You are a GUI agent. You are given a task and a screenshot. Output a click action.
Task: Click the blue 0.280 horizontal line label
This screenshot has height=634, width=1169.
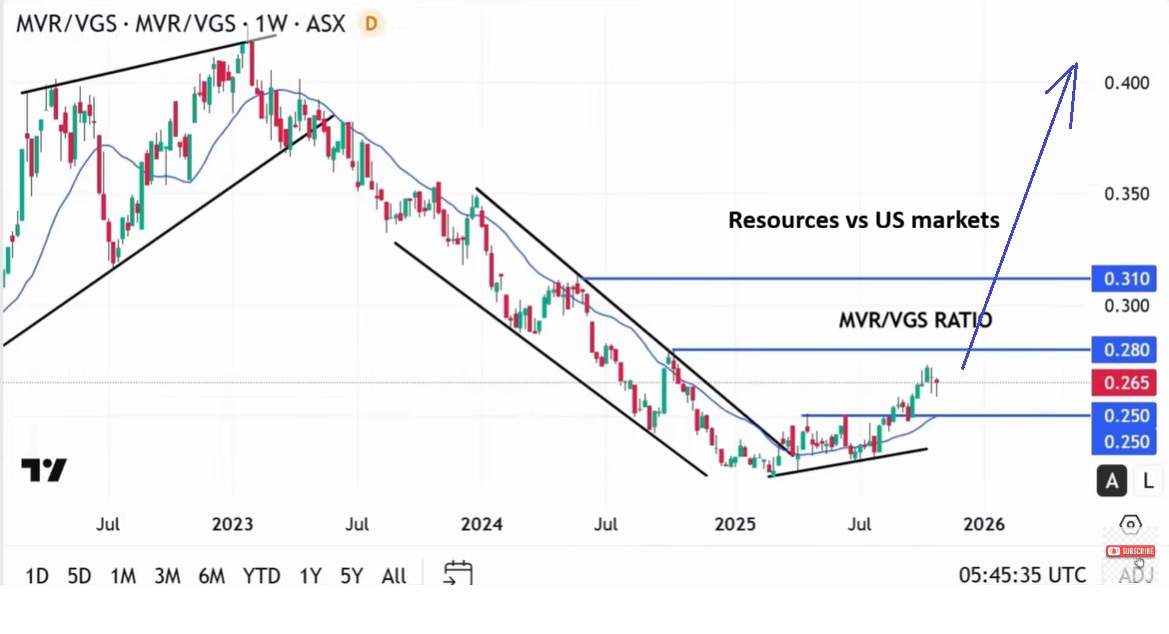point(1124,350)
